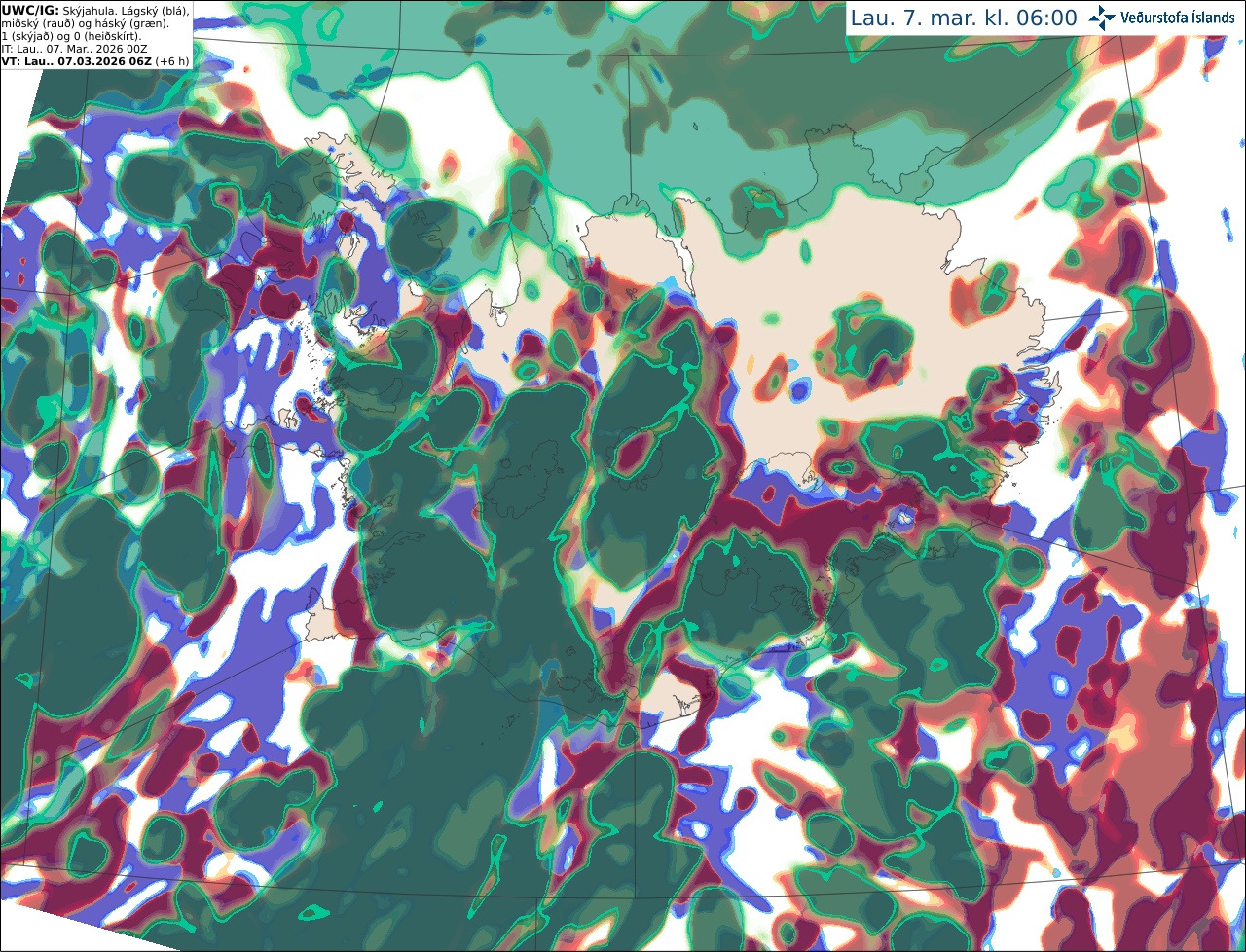Click the Veðurstofa Íslands logo emblem
The height and width of the screenshot is (952, 1246).
(x=1102, y=18)
